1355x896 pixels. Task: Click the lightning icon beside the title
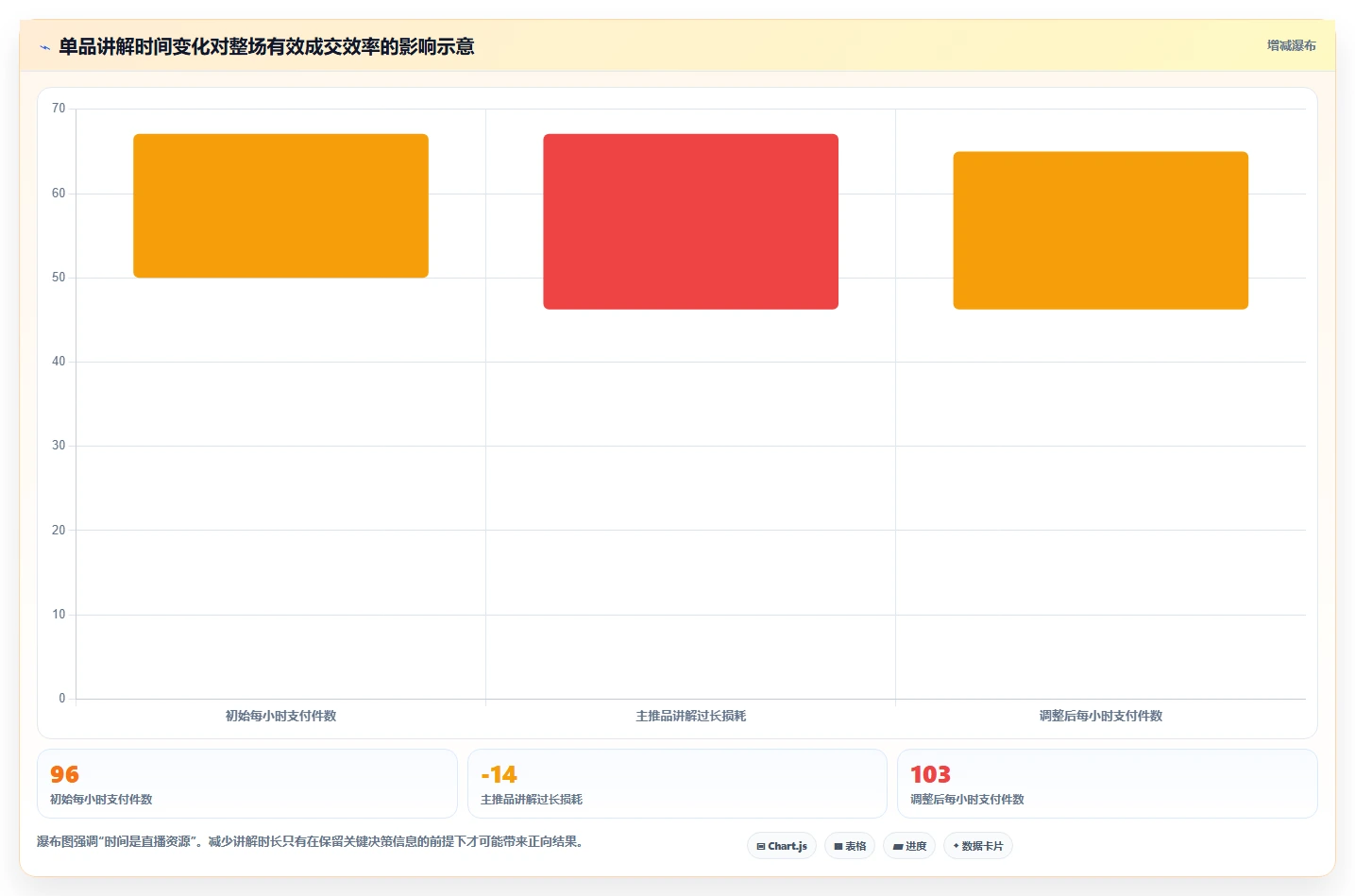(x=44, y=47)
